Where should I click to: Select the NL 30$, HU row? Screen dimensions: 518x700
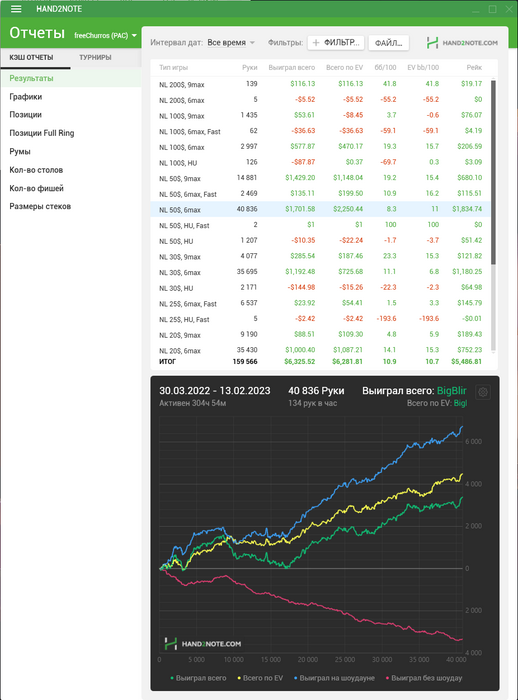click(x=320, y=288)
